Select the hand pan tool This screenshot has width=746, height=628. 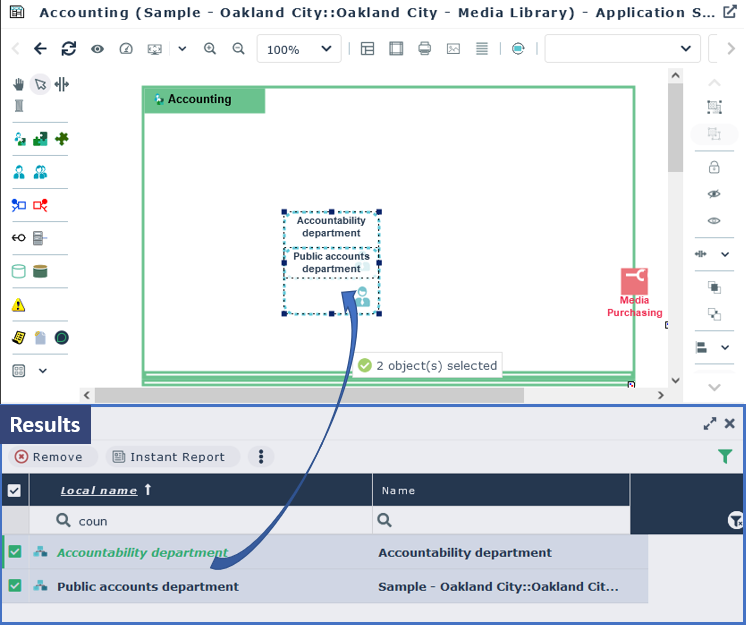18,84
